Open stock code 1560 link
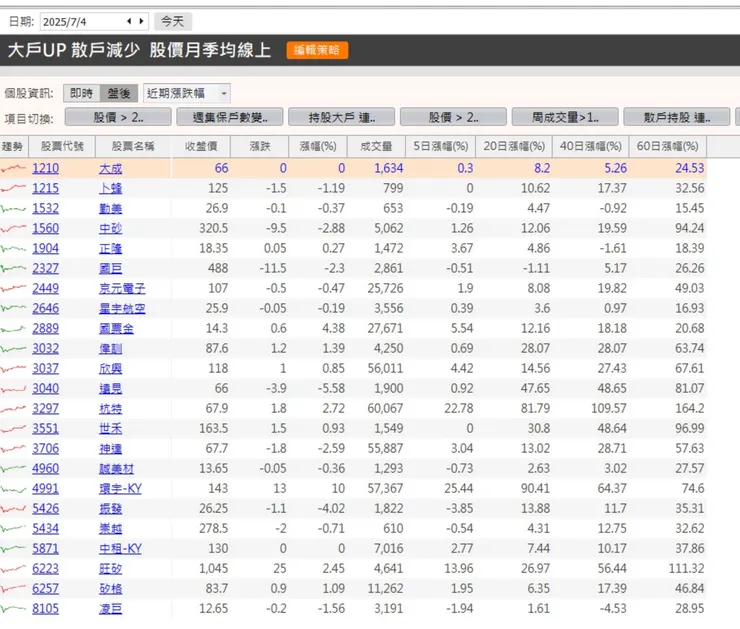This screenshot has width=740, height=629. pos(45,228)
